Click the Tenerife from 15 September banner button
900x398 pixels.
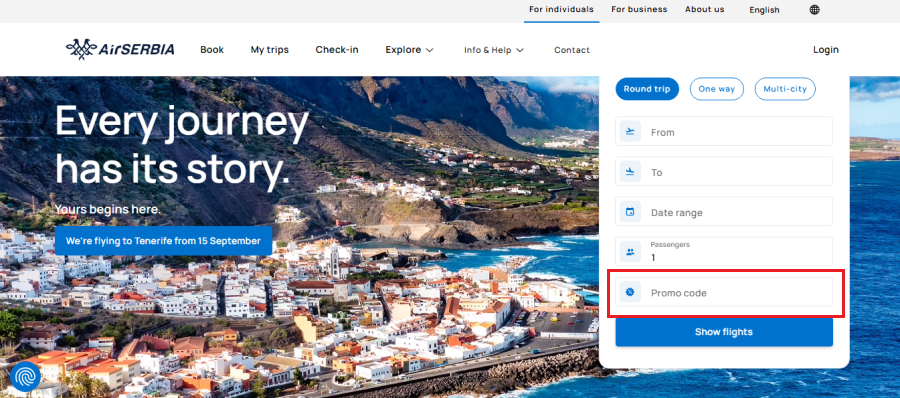pyautogui.click(x=163, y=241)
